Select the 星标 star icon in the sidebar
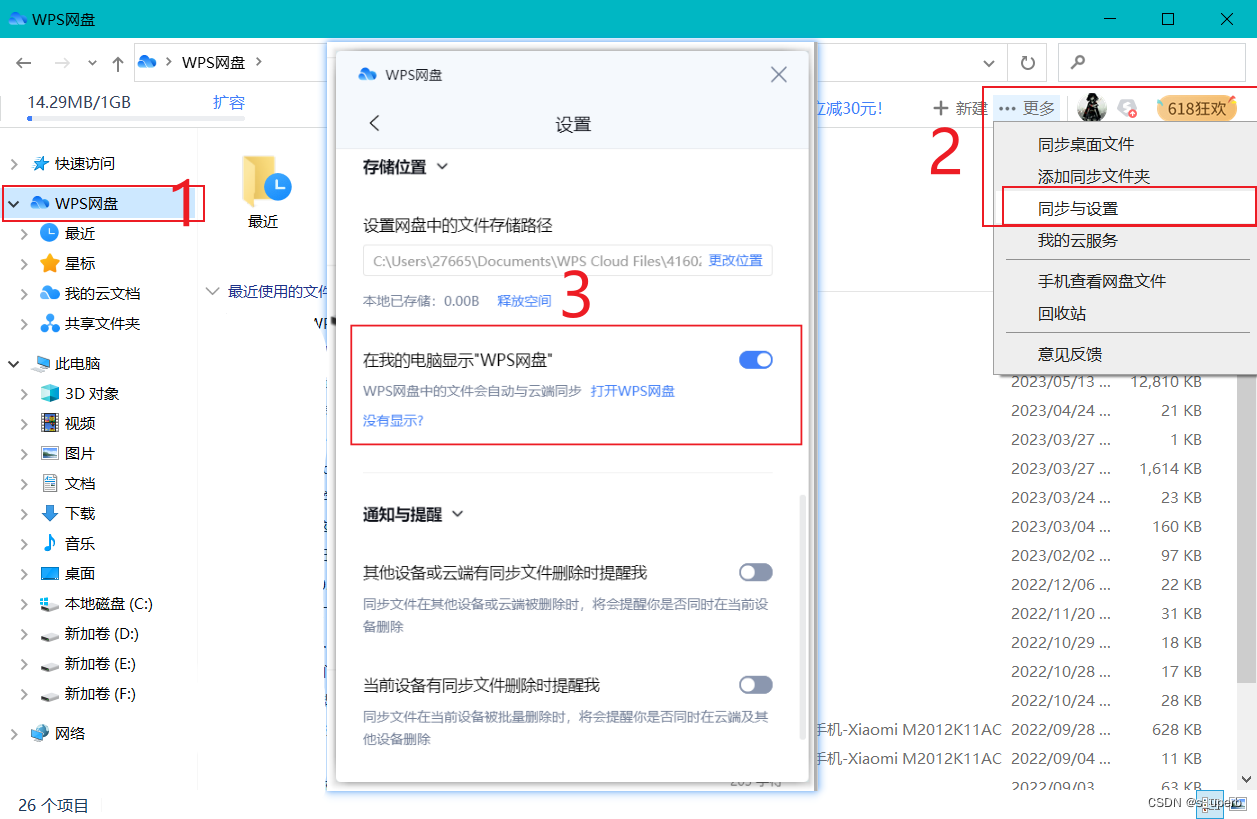Image resolution: width=1257 pixels, height=819 pixels. pos(50,263)
